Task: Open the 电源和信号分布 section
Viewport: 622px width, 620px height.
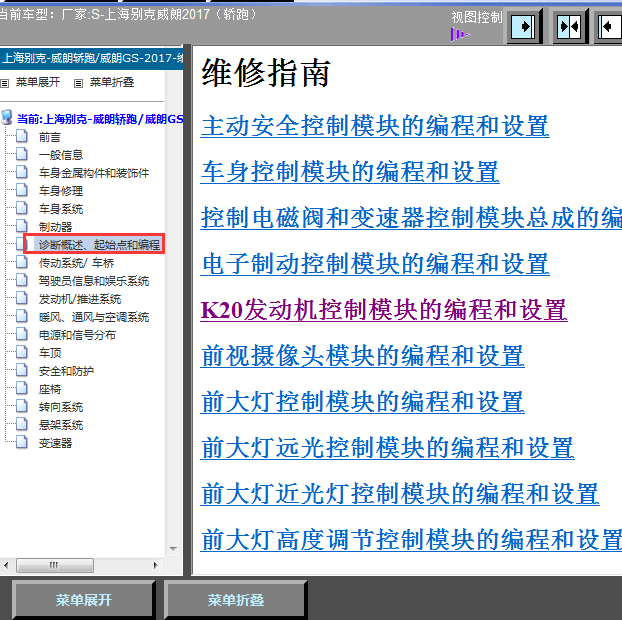Action: point(77,335)
